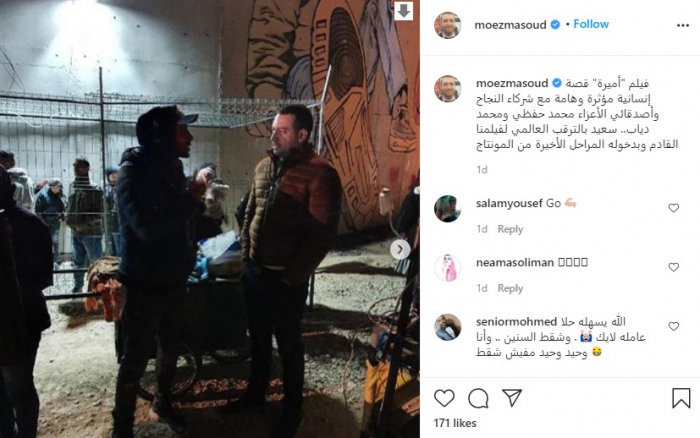The height and width of the screenshot is (438, 700).
Task: Like the post with the heart icon
Action: point(444,398)
